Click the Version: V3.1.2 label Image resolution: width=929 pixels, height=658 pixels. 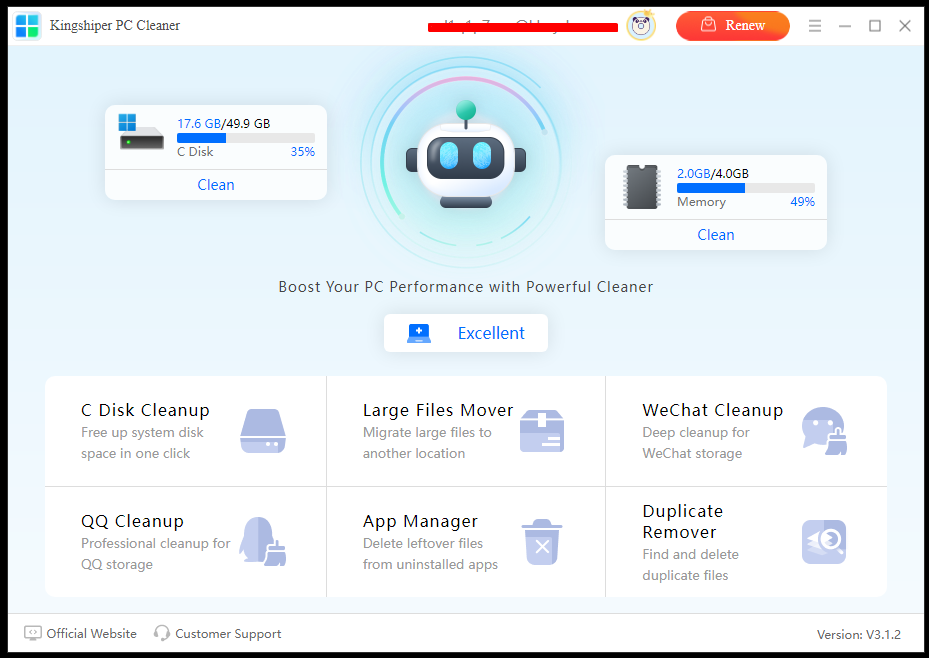coord(858,634)
